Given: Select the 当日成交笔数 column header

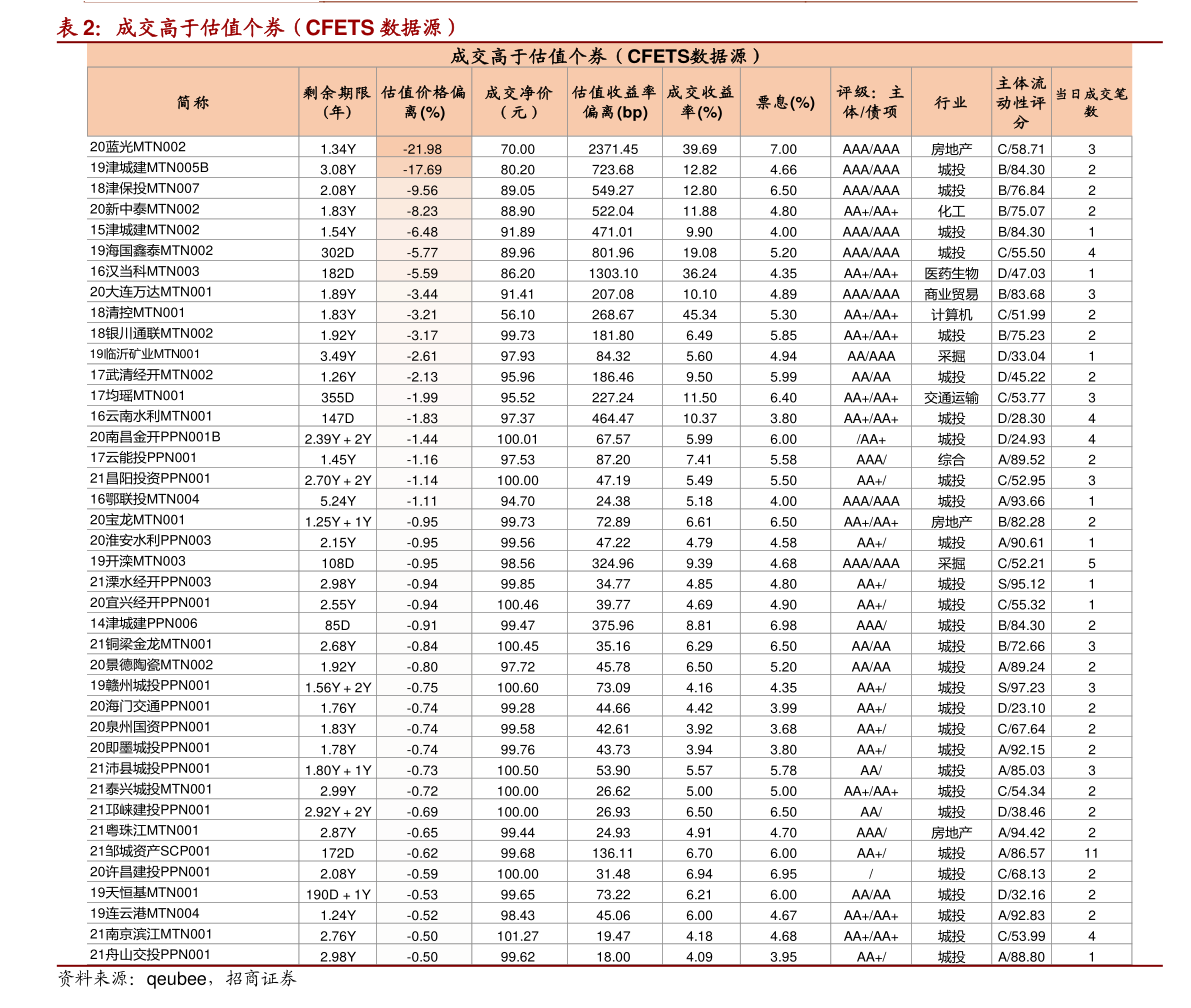Looking at the screenshot, I should tap(1091, 103).
